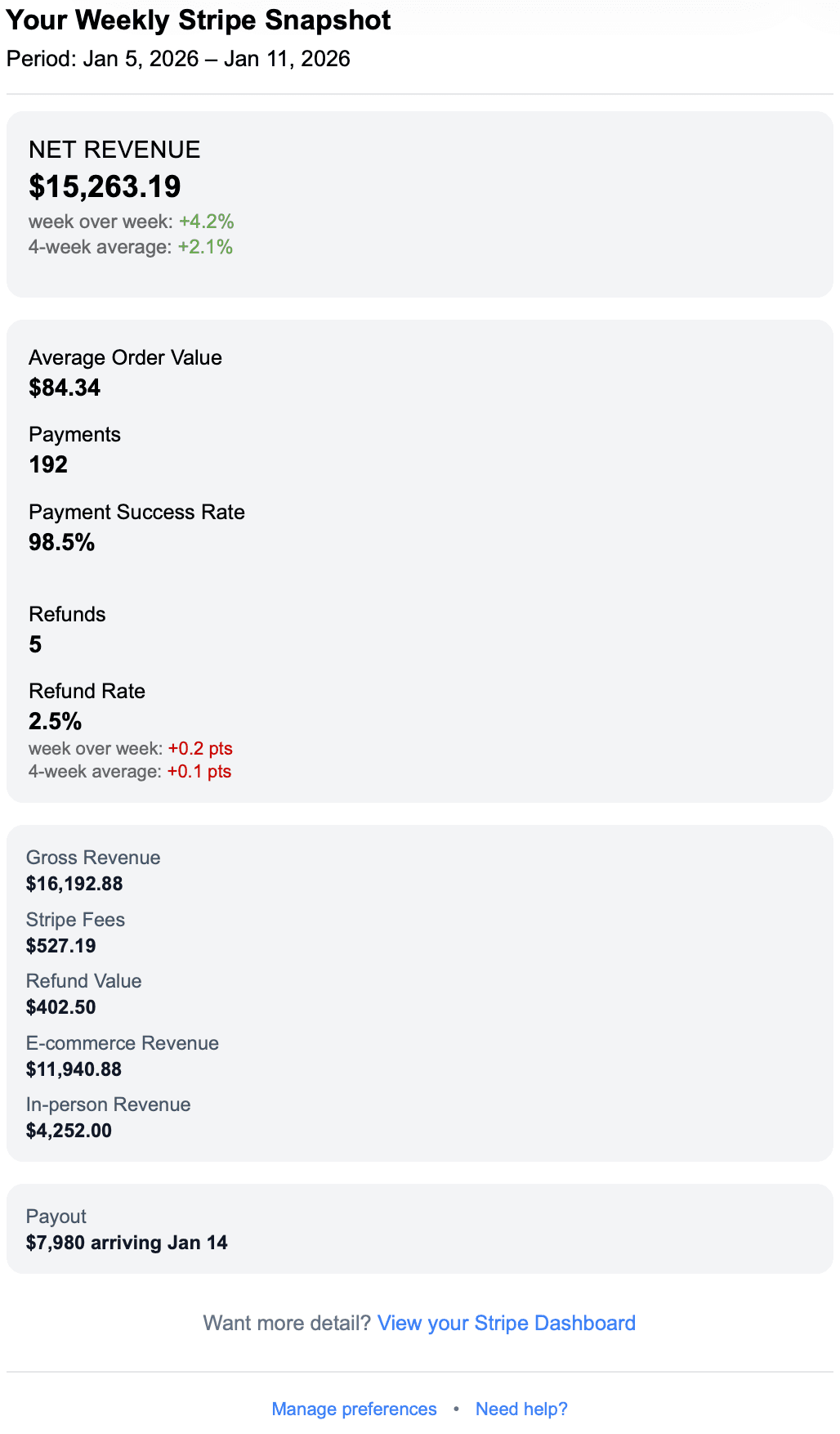Select the Refund Rate 2.5% figure
The width and height of the screenshot is (840, 1434).
[56, 721]
